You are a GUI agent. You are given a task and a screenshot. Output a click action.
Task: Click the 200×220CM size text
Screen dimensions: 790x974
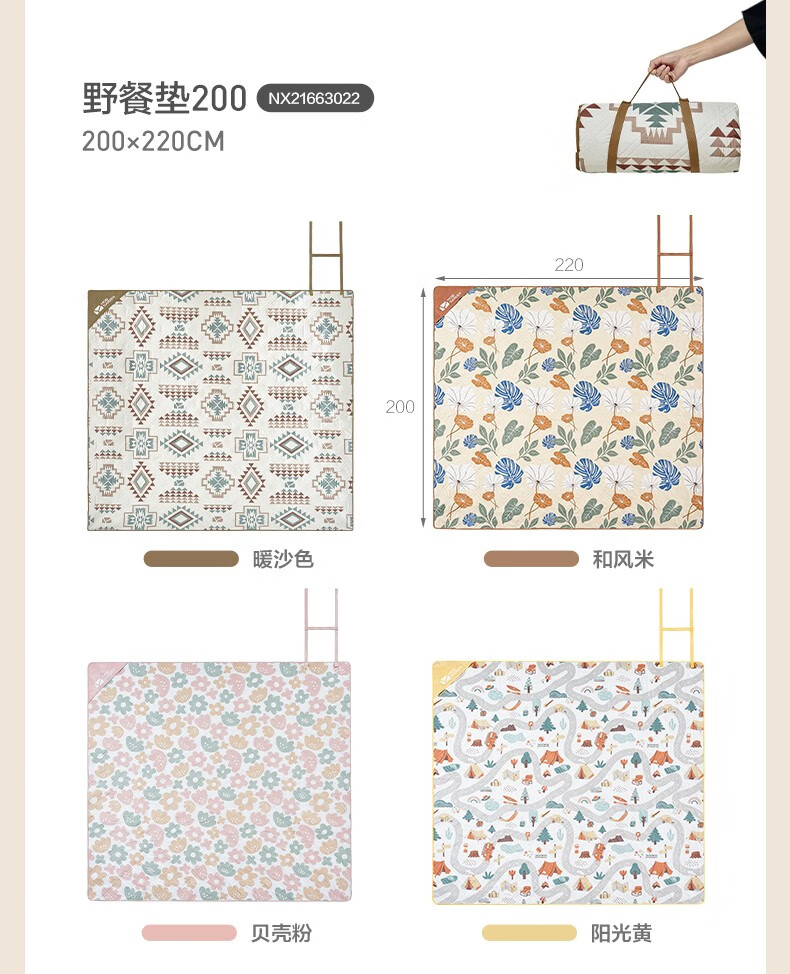[153, 142]
